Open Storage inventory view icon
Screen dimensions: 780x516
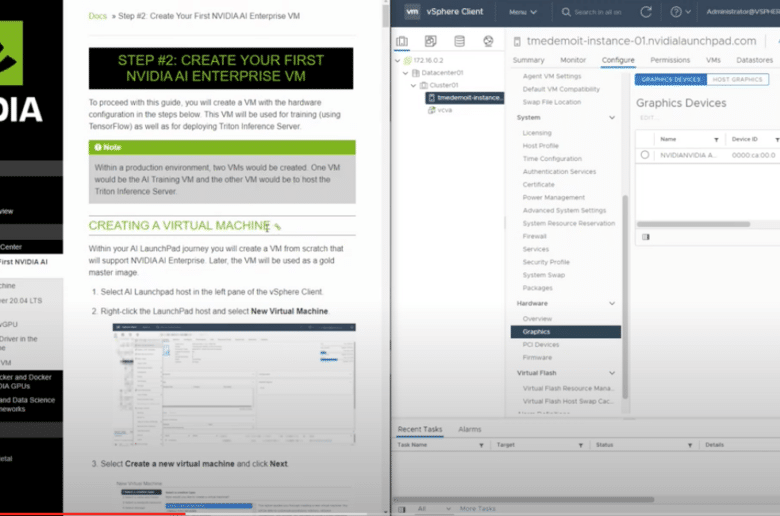tap(460, 41)
